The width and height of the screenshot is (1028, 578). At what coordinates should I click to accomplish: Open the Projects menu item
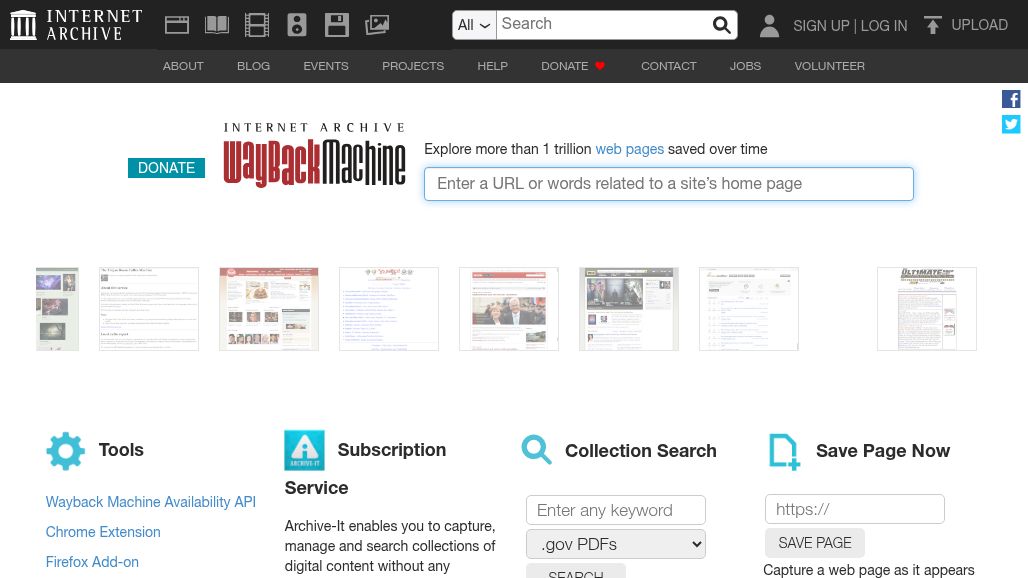click(413, 66)
